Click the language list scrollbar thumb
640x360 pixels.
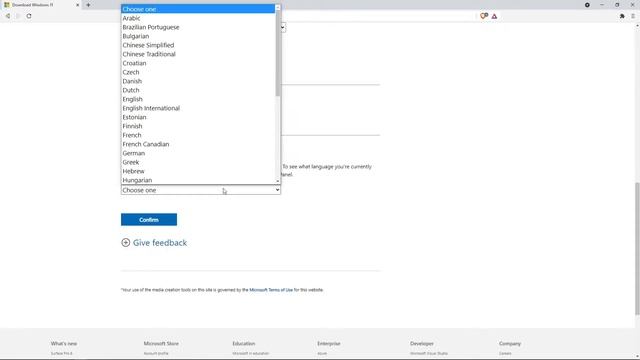[x=278, y=53]
